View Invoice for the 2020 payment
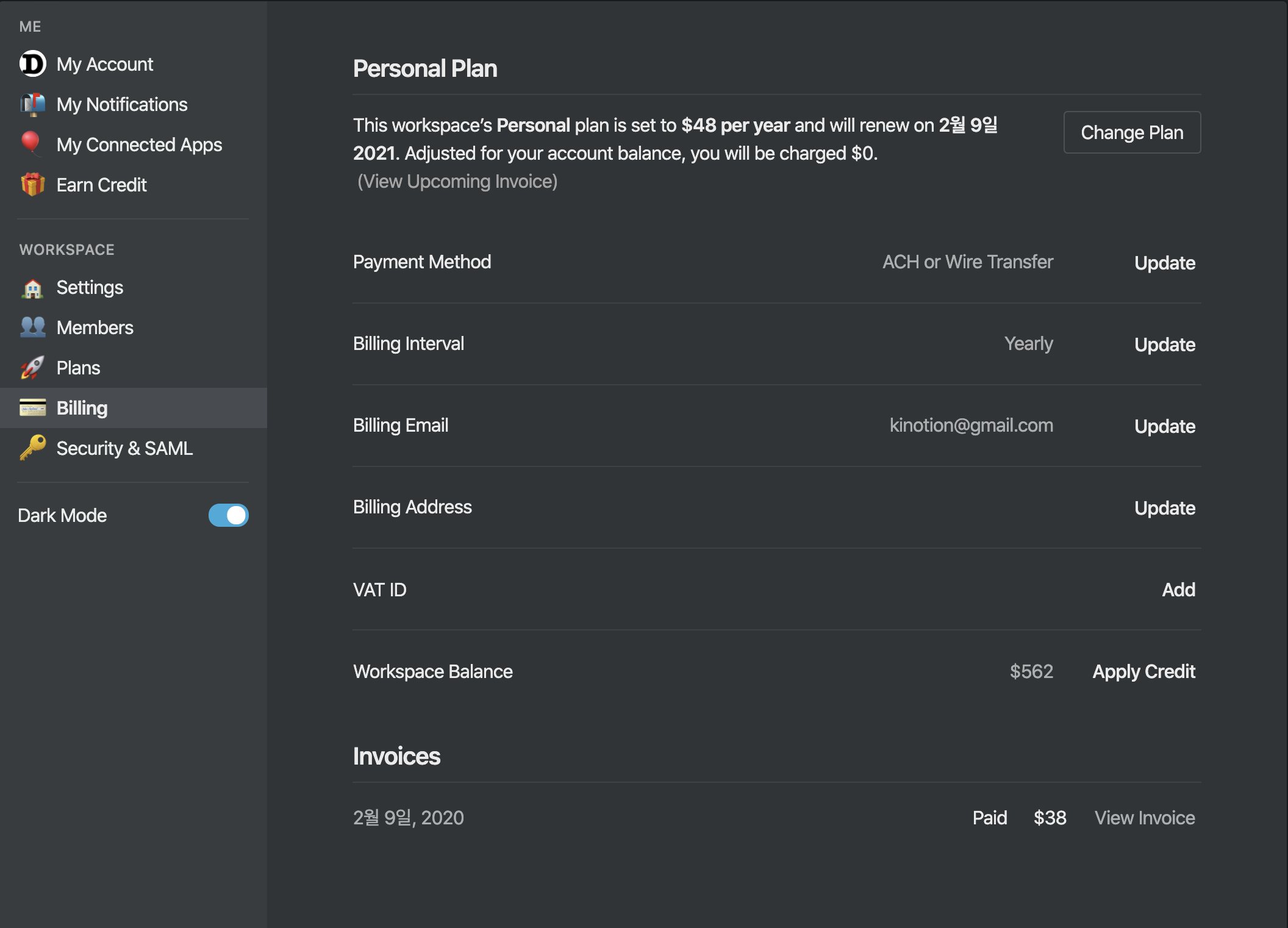This screenshot has width=1288, height=928. coord(1144,818)
